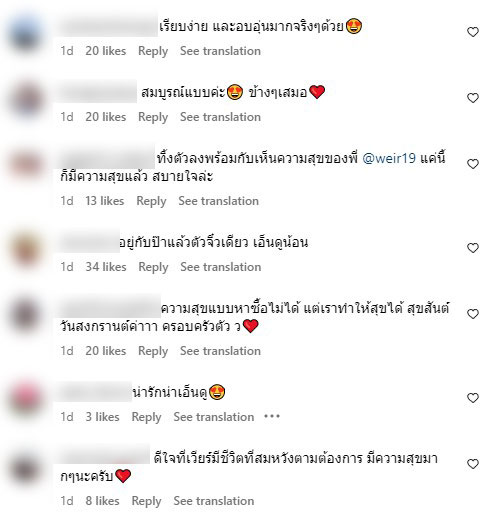This screenshot has height=514, width=491.
Task: Open more options dots on 3-likes comment
Action: click(x=272, y=417)
